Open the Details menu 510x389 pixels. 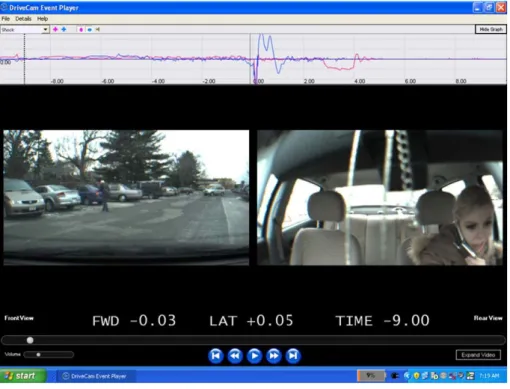pos(23,19)
